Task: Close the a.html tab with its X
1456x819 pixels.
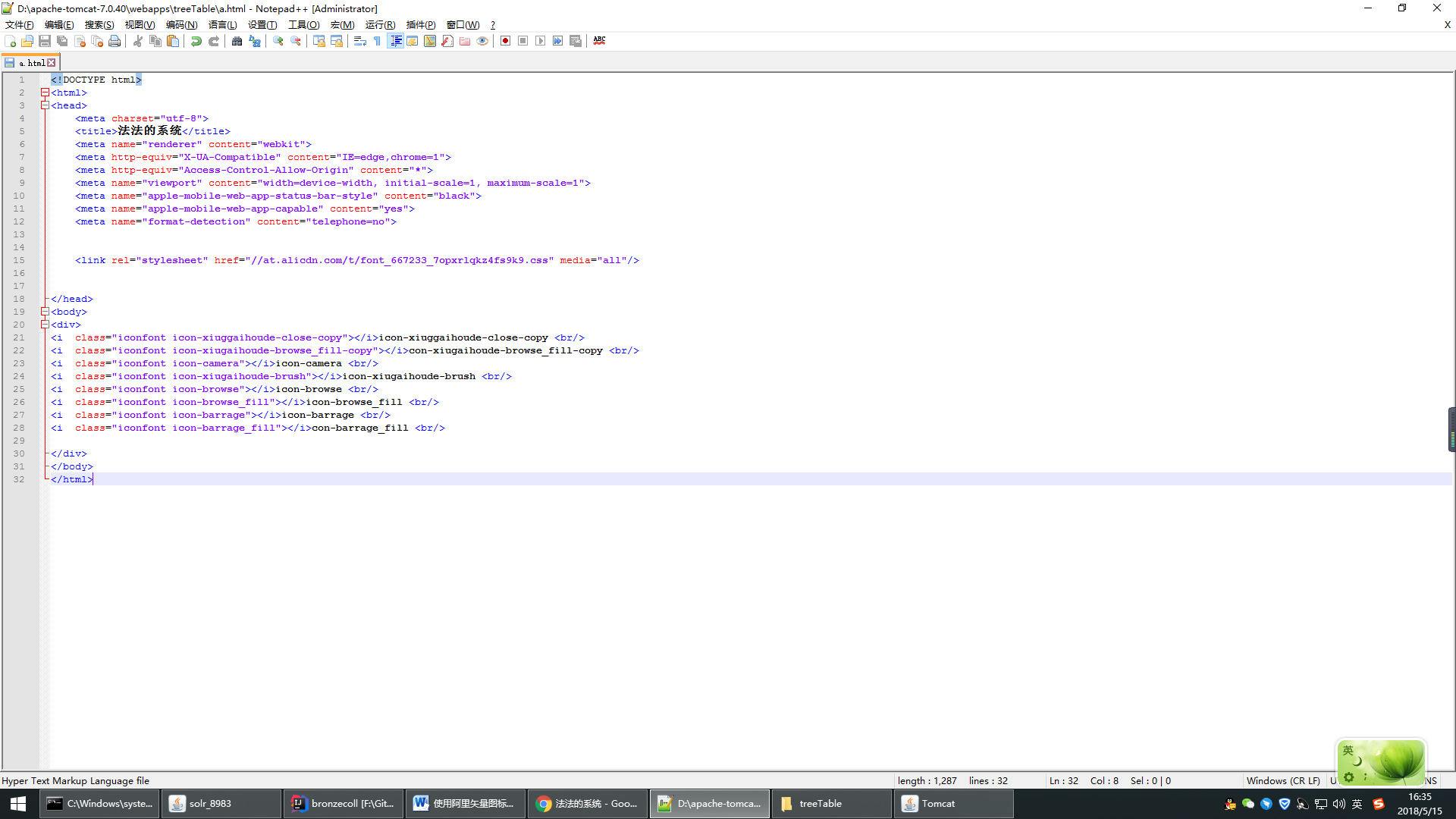Action: (x=52, y=63)
